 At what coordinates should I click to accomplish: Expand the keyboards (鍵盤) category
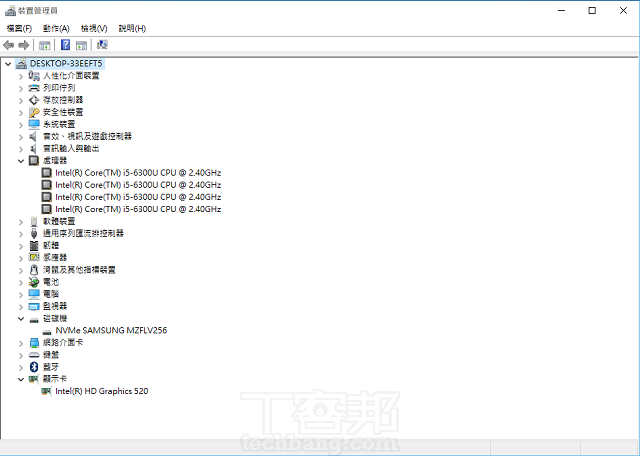click(21, 355)
